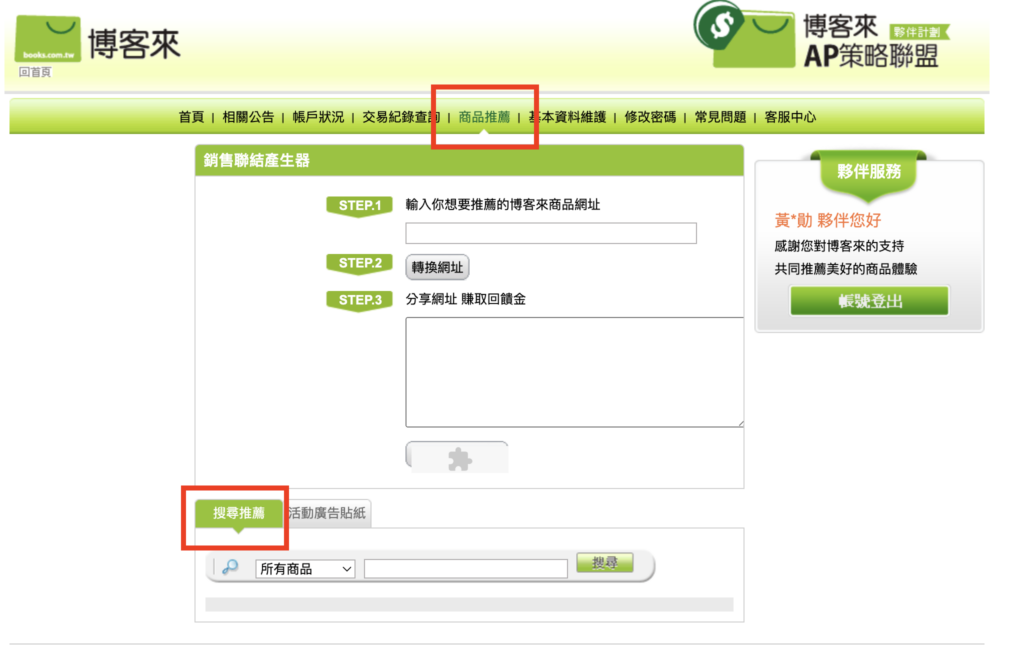Go to 客服中心 in the navigation bar
This screenshot has height=658, width=1024.
point(790,117)
